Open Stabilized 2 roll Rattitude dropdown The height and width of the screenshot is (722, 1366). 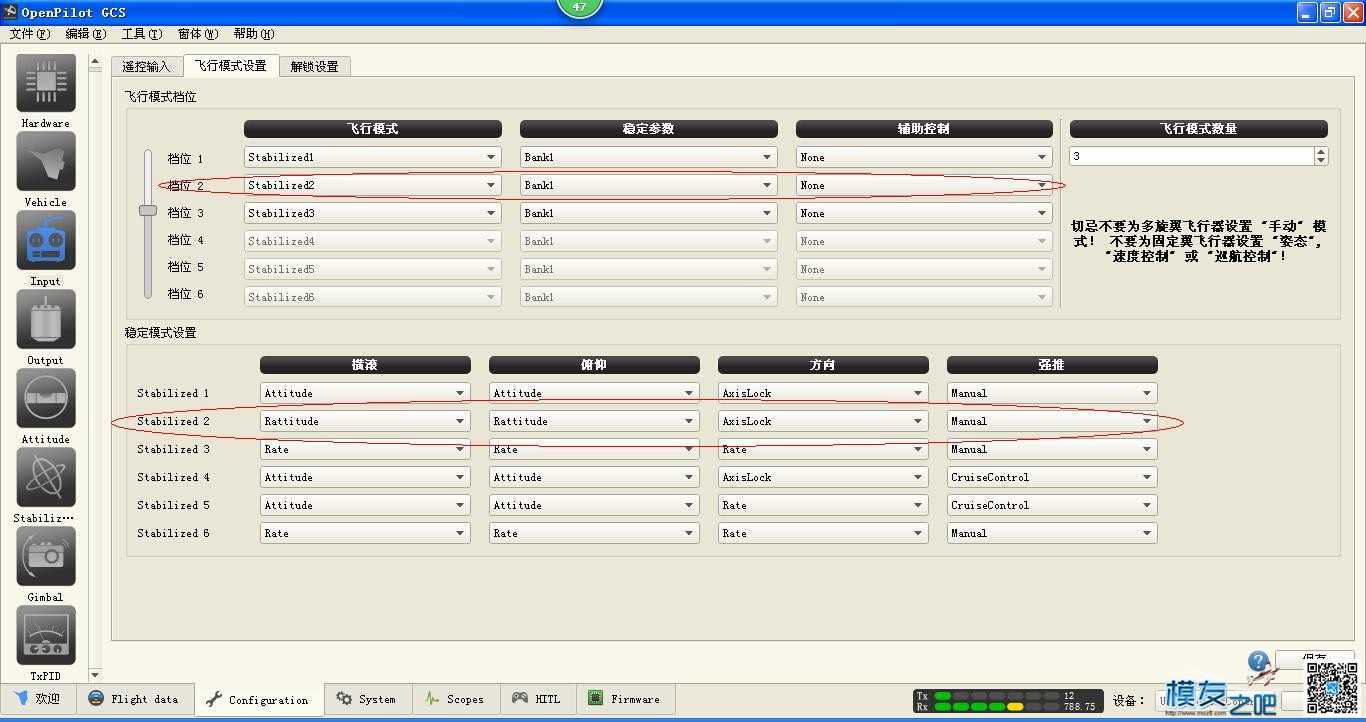coord(365,421)
